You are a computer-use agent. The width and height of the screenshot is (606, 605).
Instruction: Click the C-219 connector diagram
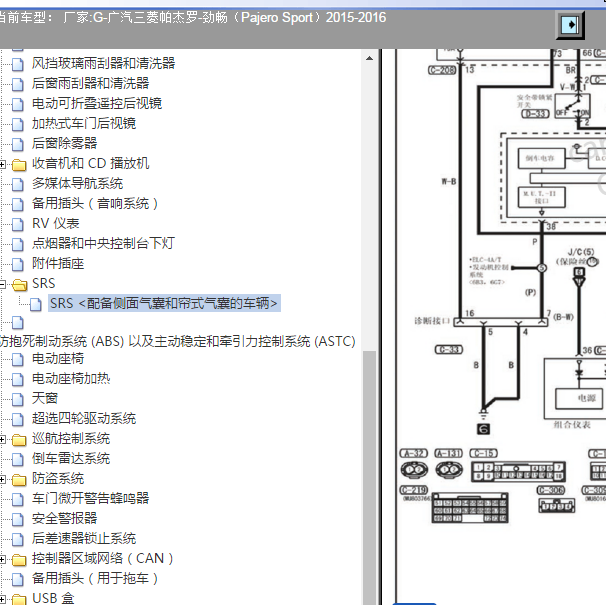point(470,508)
